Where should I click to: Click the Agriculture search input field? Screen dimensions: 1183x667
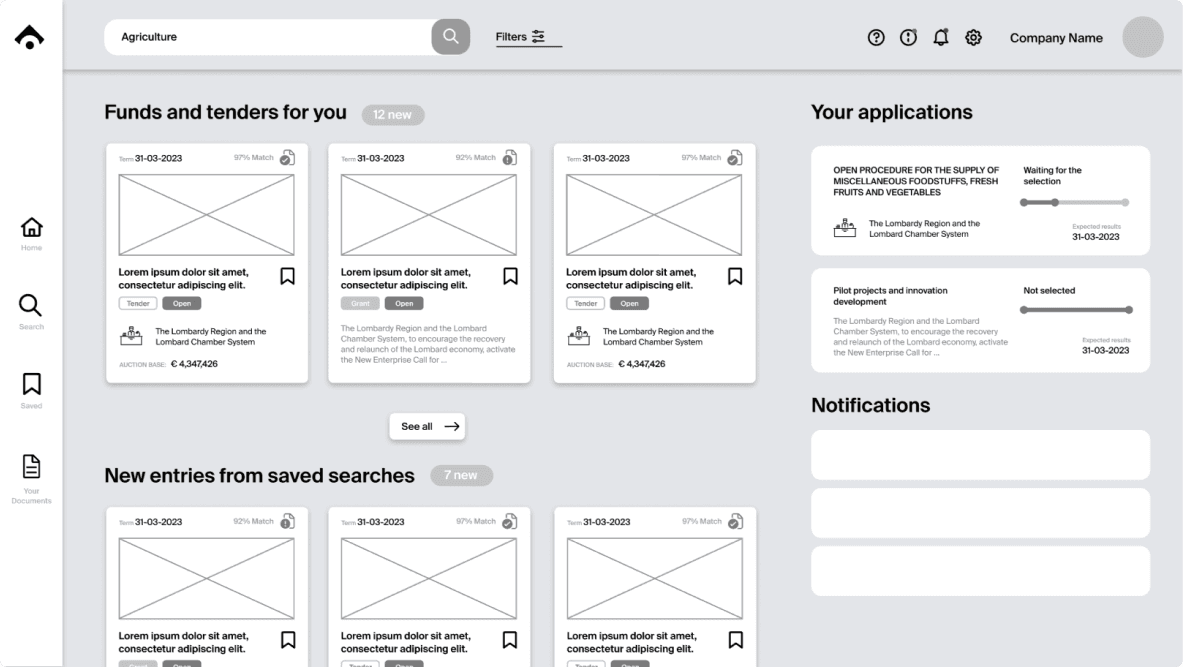270,38
